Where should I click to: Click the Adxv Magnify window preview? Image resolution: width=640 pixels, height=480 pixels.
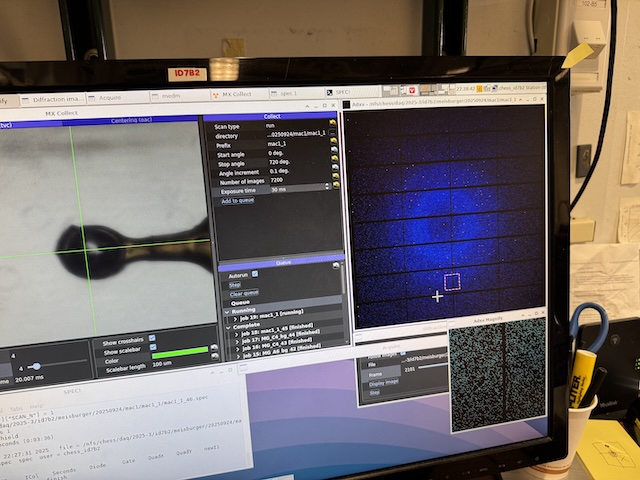(x=498, y=373)
